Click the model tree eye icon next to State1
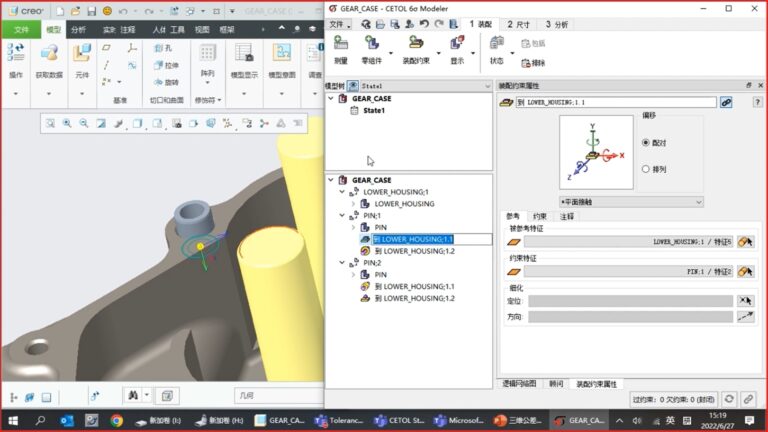The width and height of the screenshot is (768, 432). click(353, 86)
